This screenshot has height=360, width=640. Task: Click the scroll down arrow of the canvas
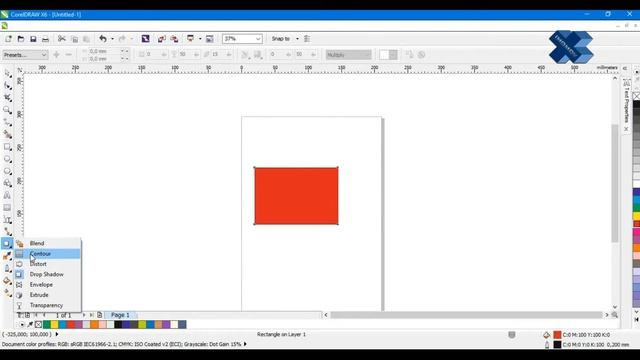pos(615,307)
